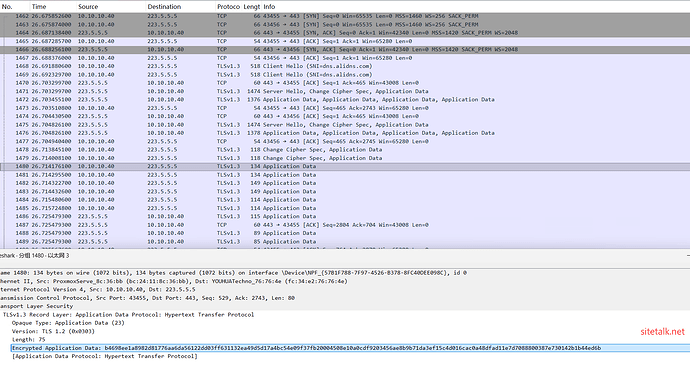Viewport: 690px width, 380px height.
Task: Select packet 1472 with length 1376
Action: coord(345,100)
